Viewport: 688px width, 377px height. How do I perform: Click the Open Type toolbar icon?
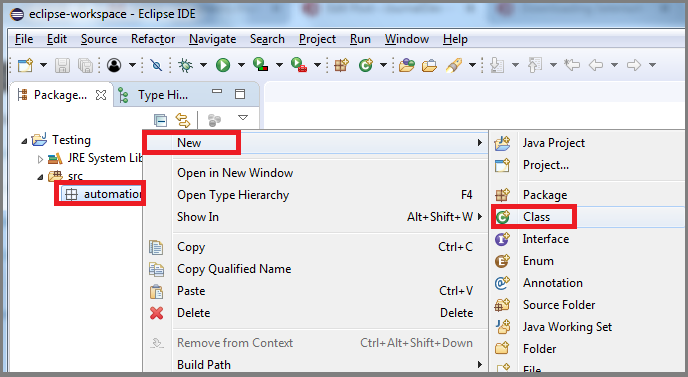[407, 65]
